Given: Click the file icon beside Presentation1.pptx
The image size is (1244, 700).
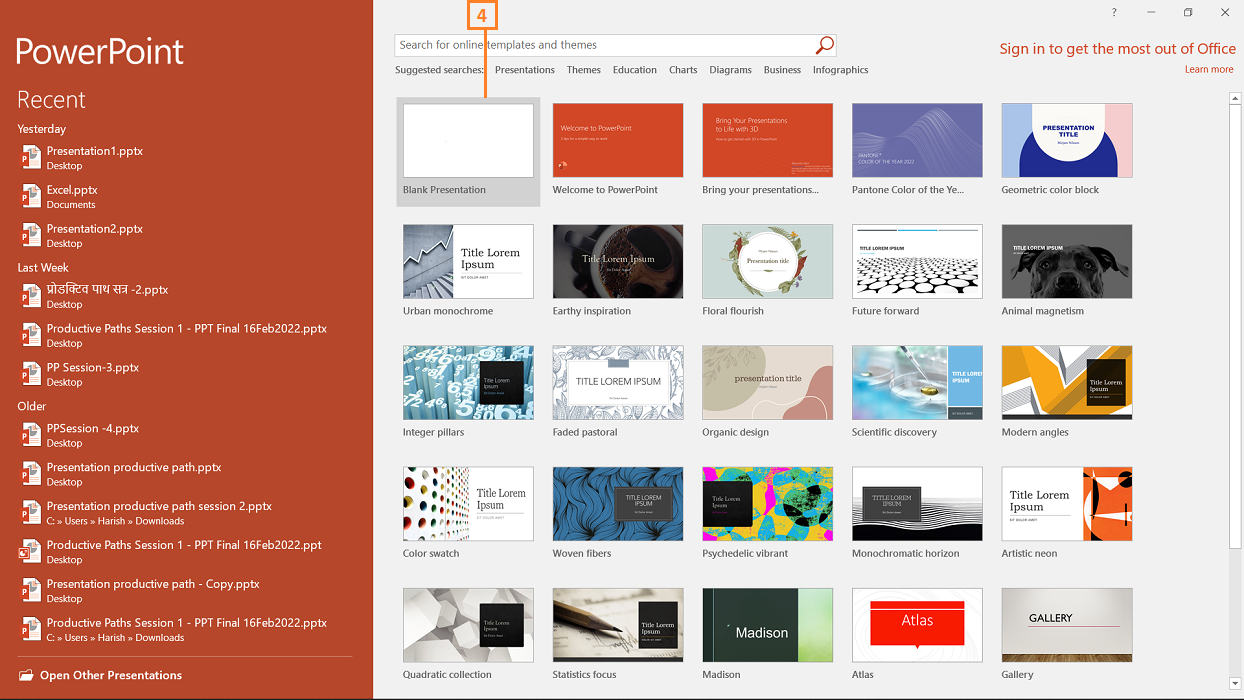Looking at the screenshot, I should click(x=30, y=157).
